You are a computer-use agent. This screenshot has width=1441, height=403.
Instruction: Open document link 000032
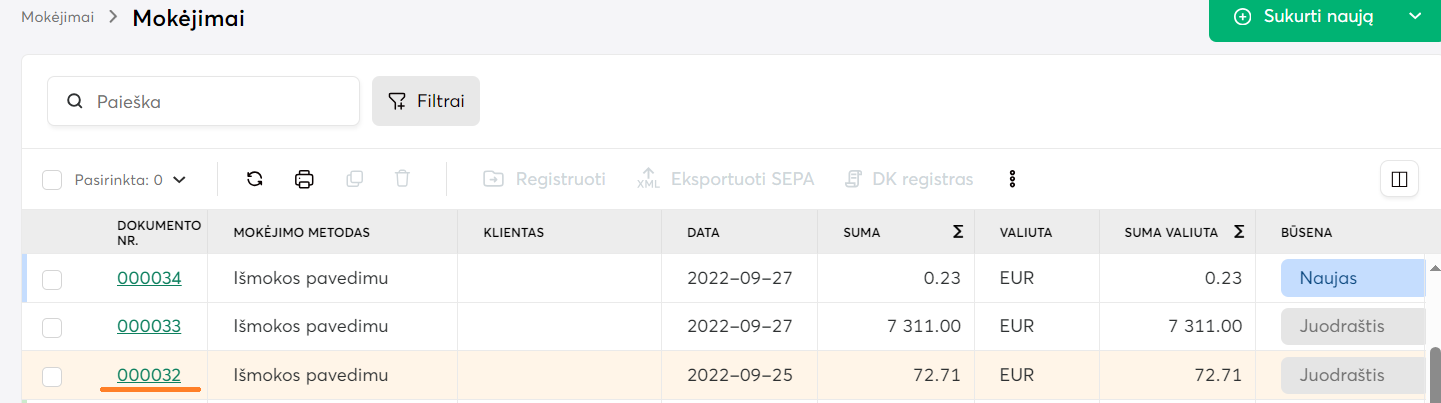[149, 376]
